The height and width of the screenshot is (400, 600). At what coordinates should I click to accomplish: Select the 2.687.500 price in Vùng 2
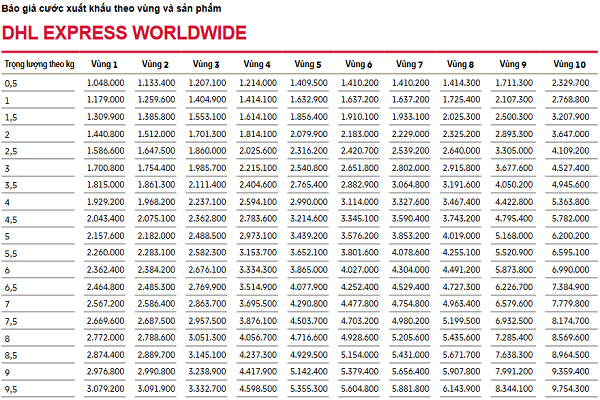click(x=155, y=320)
